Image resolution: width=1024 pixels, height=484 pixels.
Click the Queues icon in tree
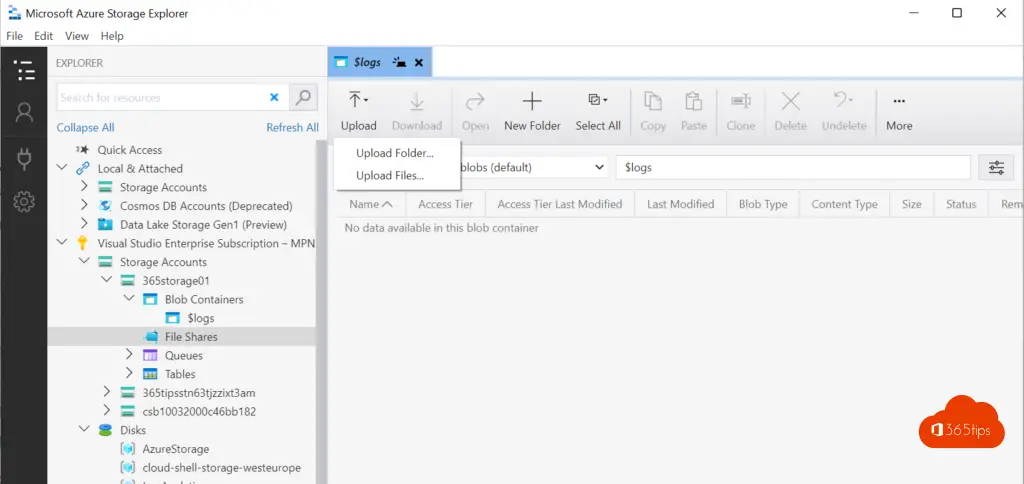tap(150, 355)
